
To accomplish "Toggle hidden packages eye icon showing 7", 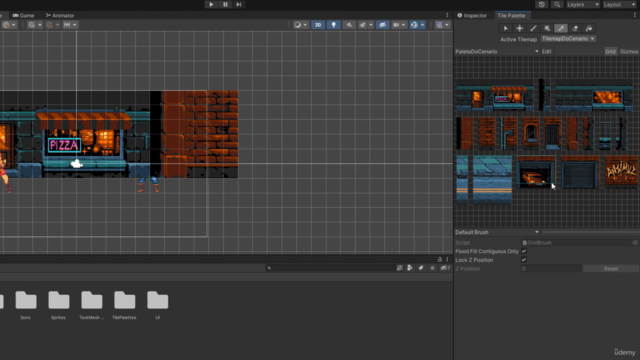I will tap(445, 268).
